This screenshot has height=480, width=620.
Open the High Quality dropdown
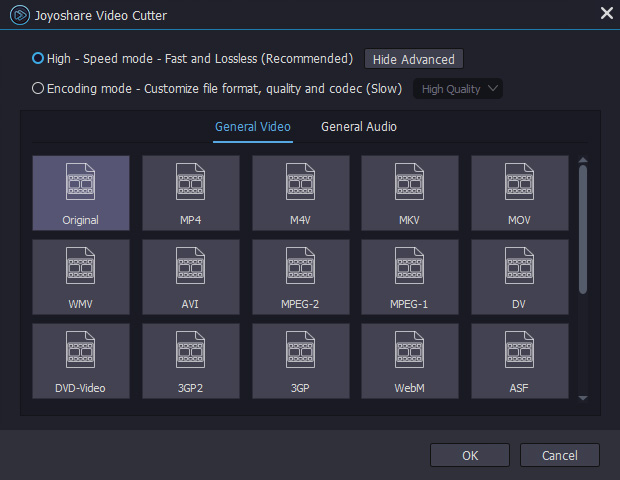[x=458, y=89]
